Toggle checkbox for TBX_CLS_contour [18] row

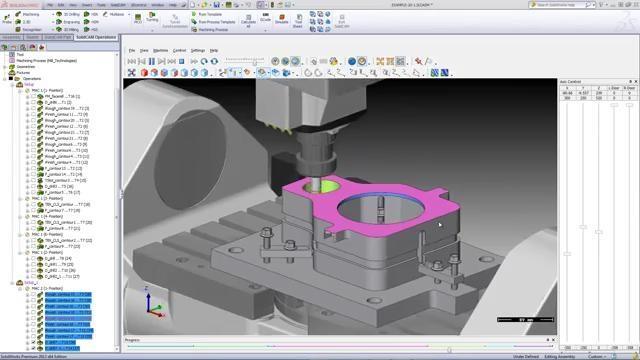[33, 204]
